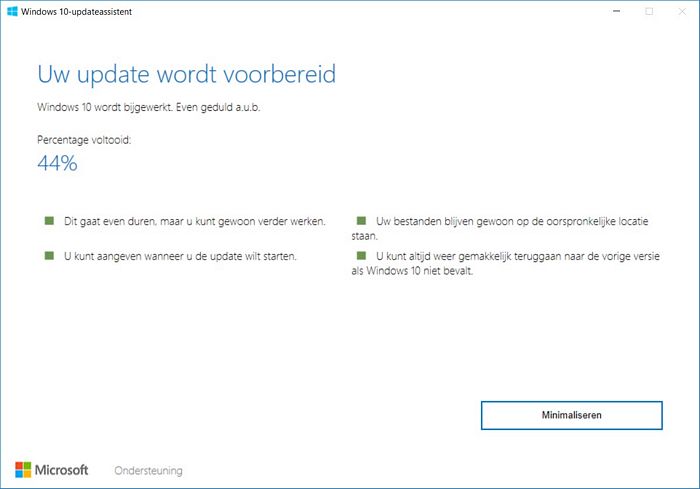The image size is (700, 489).
Task: Click the disabled maximize button
Action: 649,11
